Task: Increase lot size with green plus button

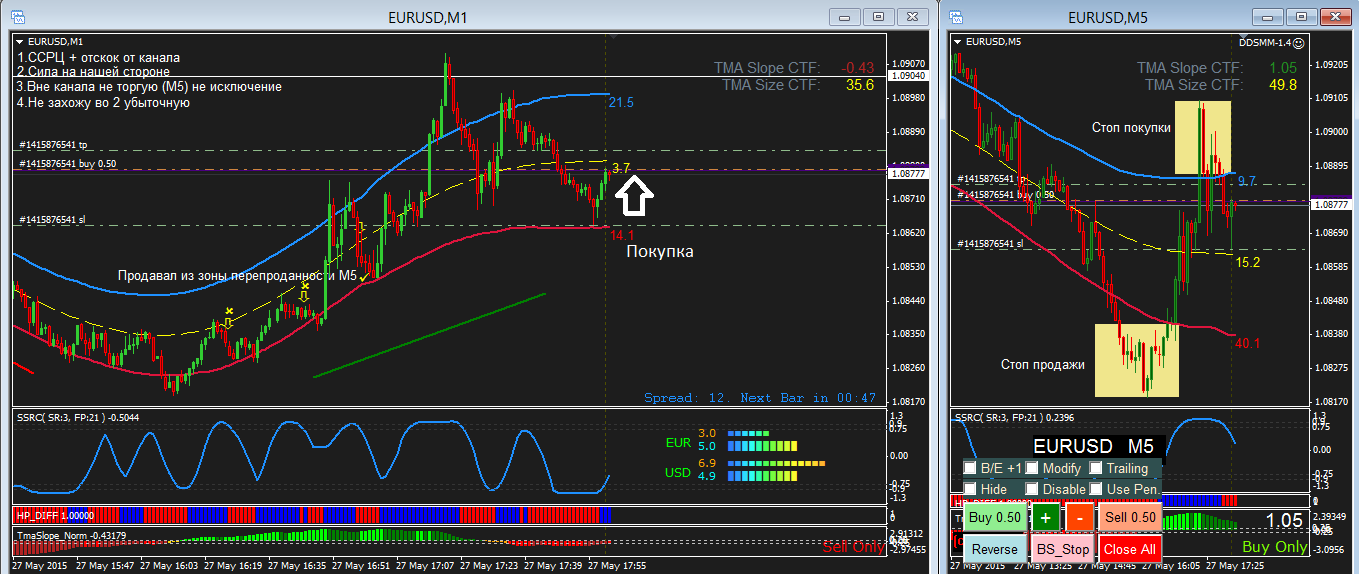Action: click(x=1046, y=518)
